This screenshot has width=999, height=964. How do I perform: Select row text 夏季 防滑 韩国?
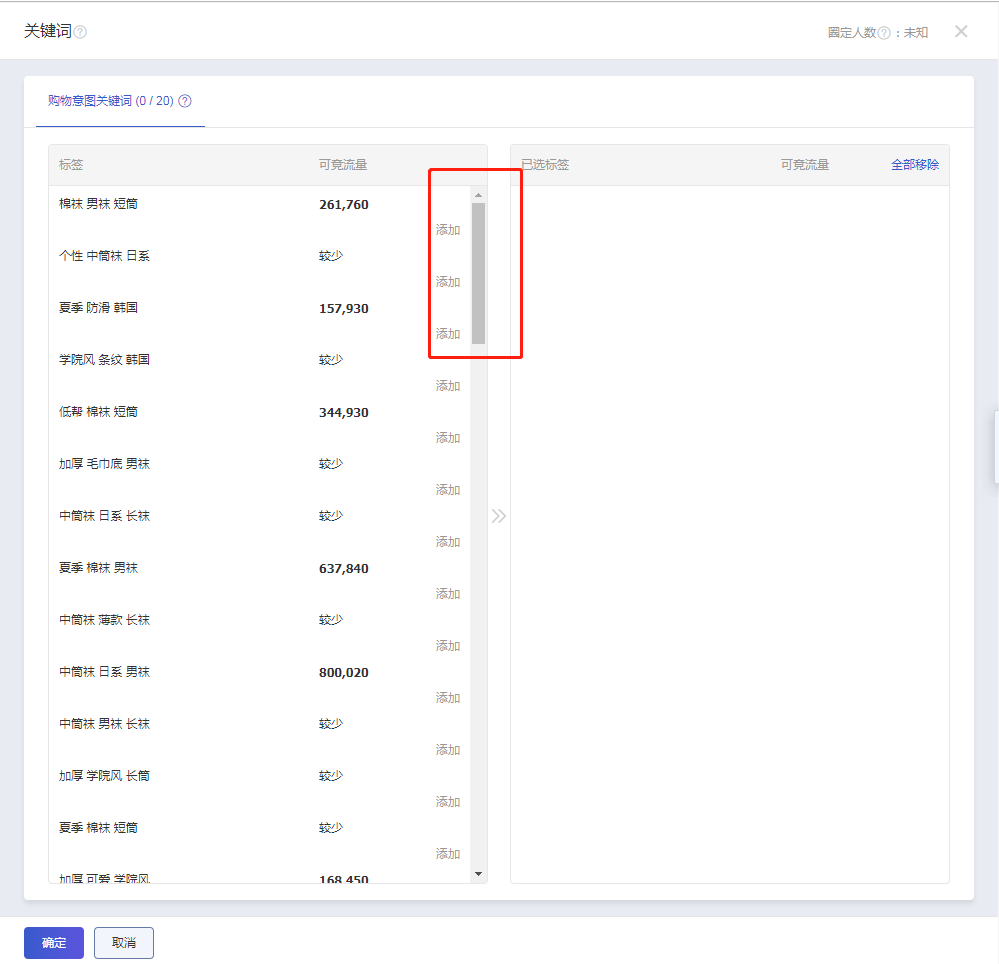pyautogui.click(x=98, y=308)
